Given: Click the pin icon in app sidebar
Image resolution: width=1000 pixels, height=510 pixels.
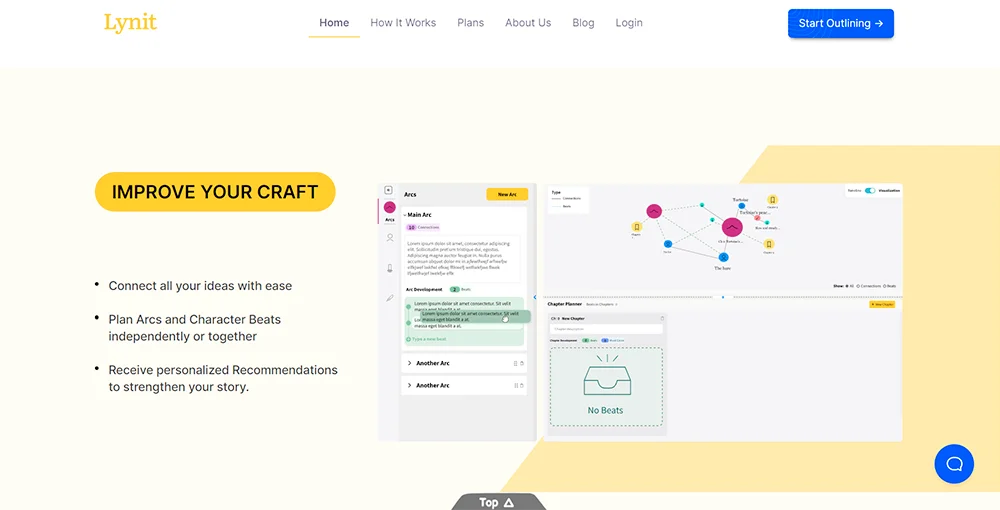Looking at the screenshot, I should (x=390, y=268).
